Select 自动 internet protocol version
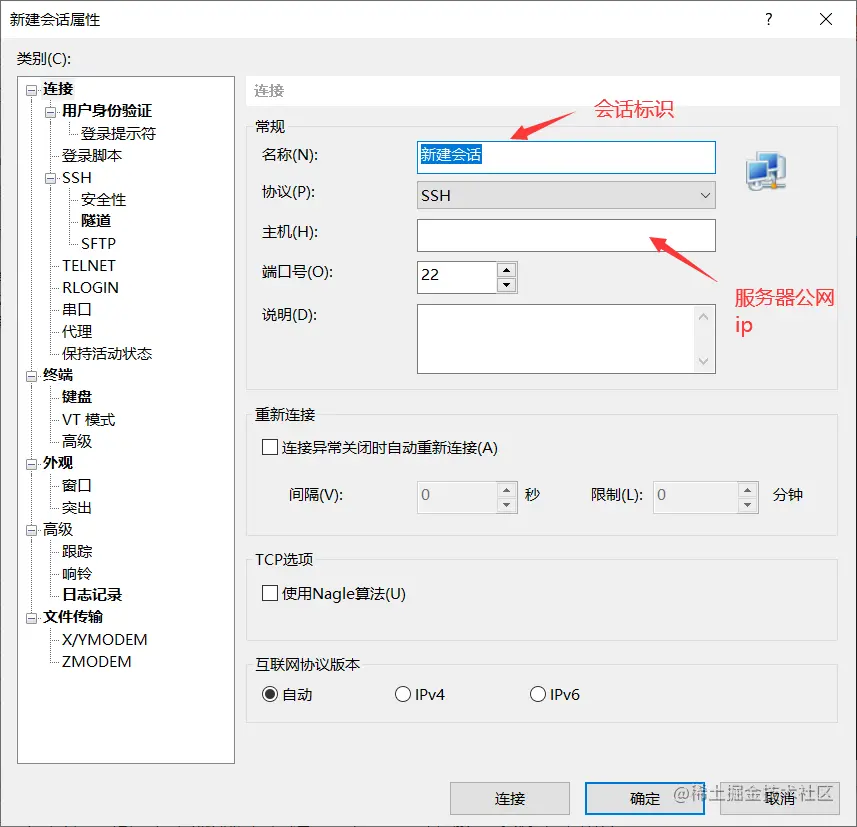 269,693
